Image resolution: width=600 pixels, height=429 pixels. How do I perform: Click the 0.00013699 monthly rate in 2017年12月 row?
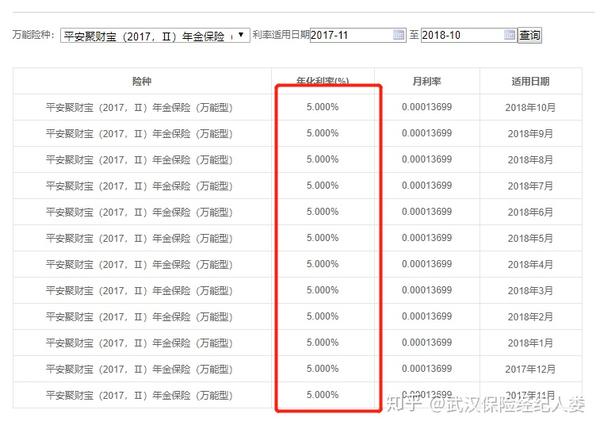tap(427, 369)
